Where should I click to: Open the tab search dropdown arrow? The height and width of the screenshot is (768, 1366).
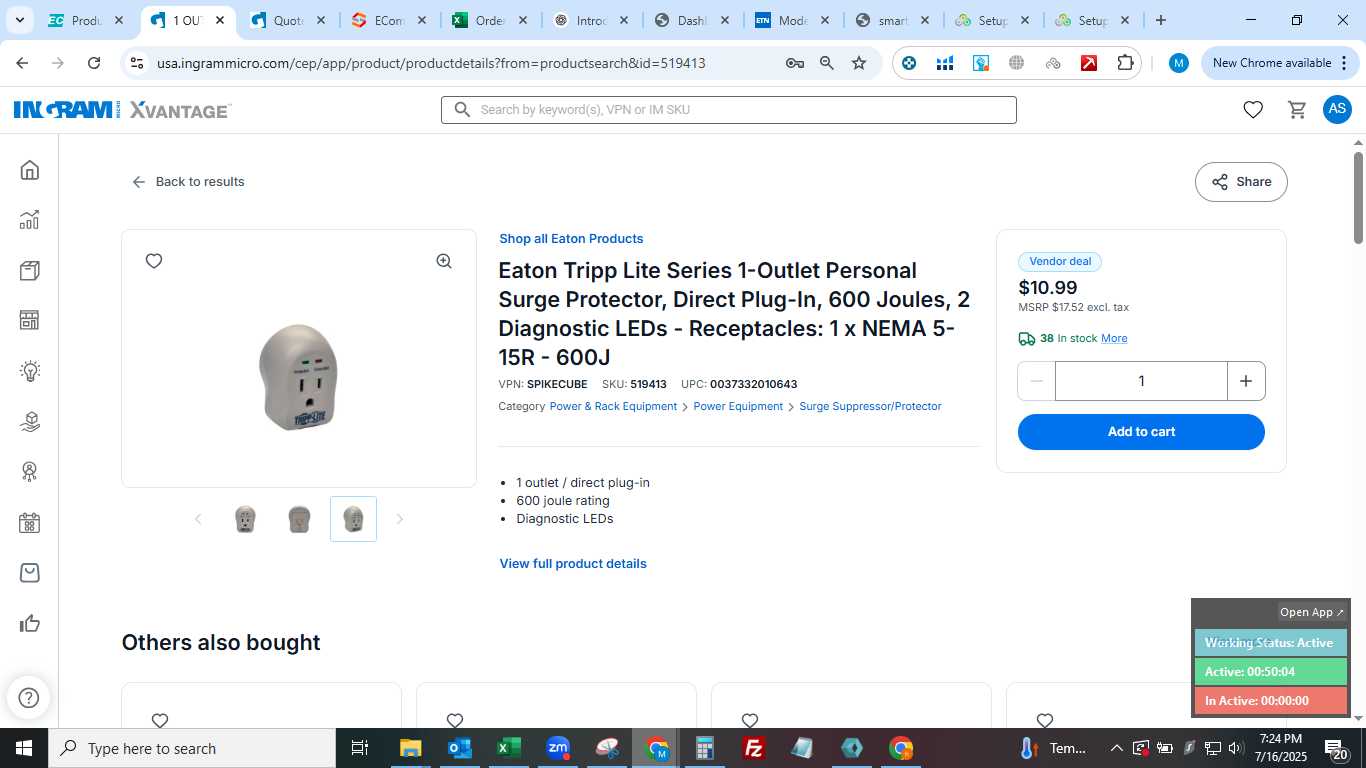point(19,20)
